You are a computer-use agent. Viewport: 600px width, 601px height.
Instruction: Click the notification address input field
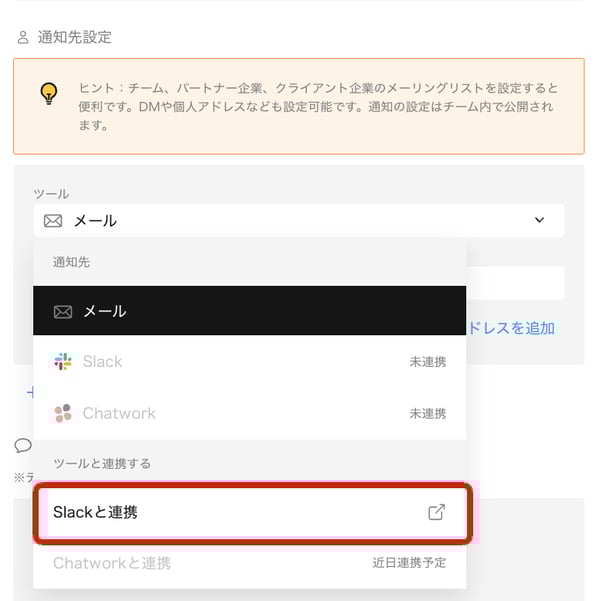[515, 283]
